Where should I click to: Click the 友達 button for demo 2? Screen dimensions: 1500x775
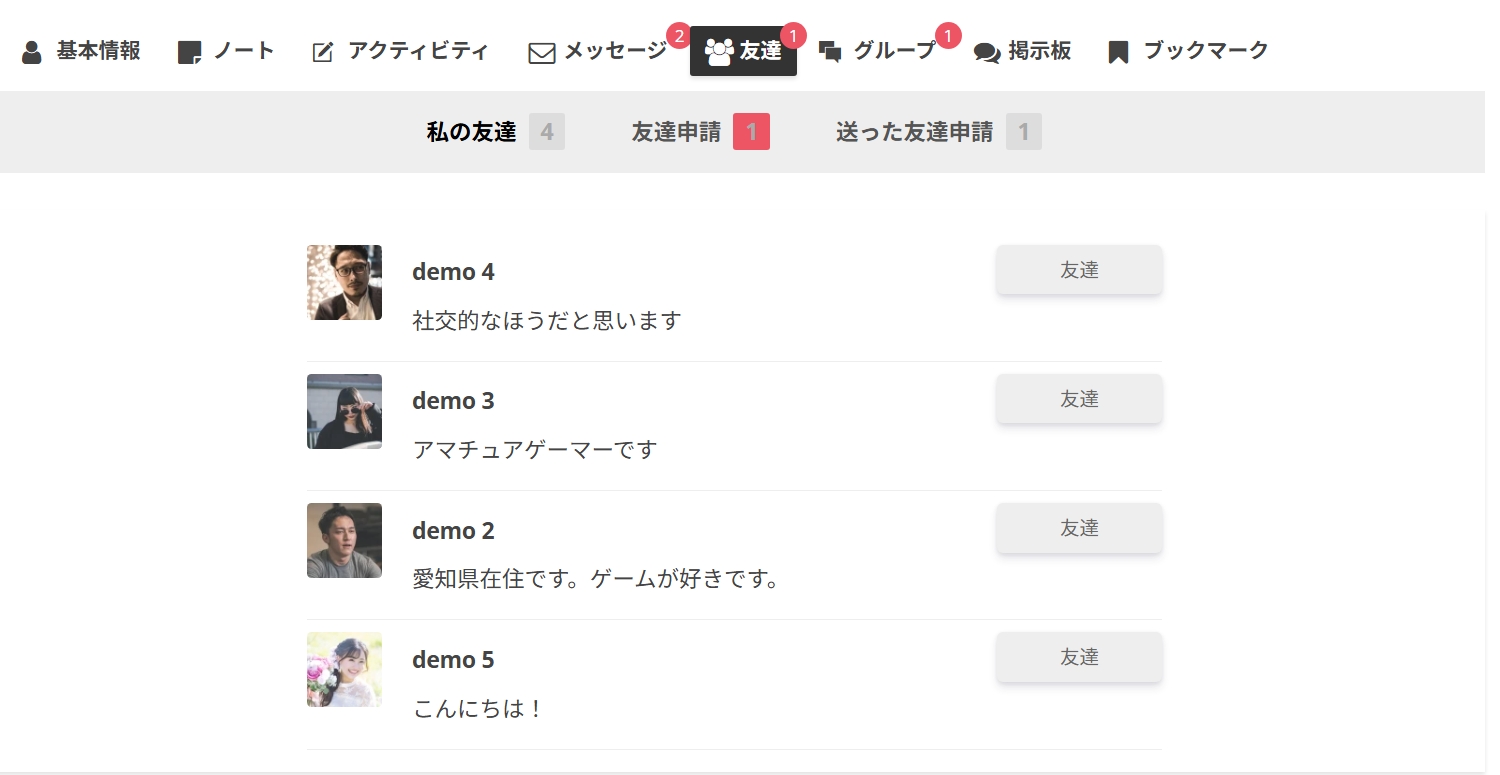click(1079, 528)
